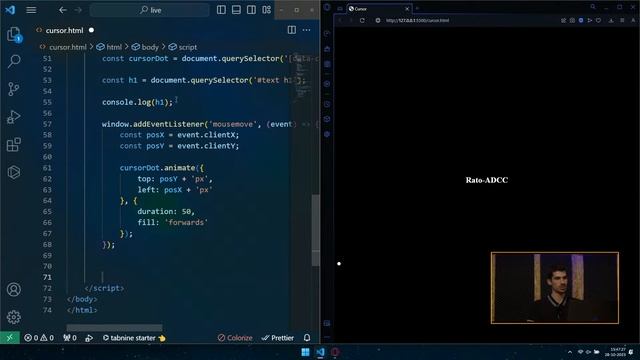Open the Source Control view

tap(14, 89)
